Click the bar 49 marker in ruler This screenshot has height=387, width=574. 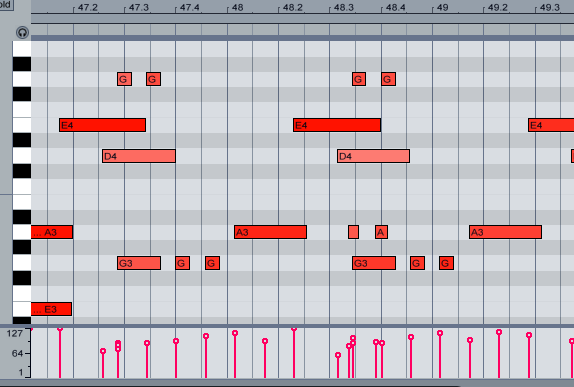443,7
